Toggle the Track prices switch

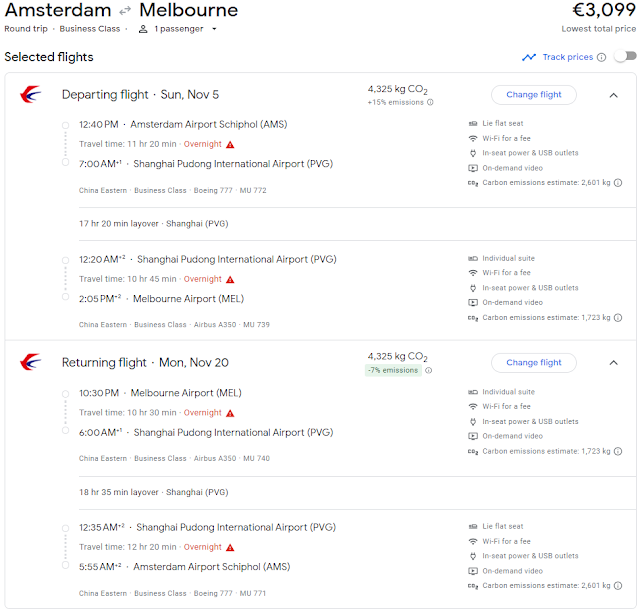(x=624, y=57)
